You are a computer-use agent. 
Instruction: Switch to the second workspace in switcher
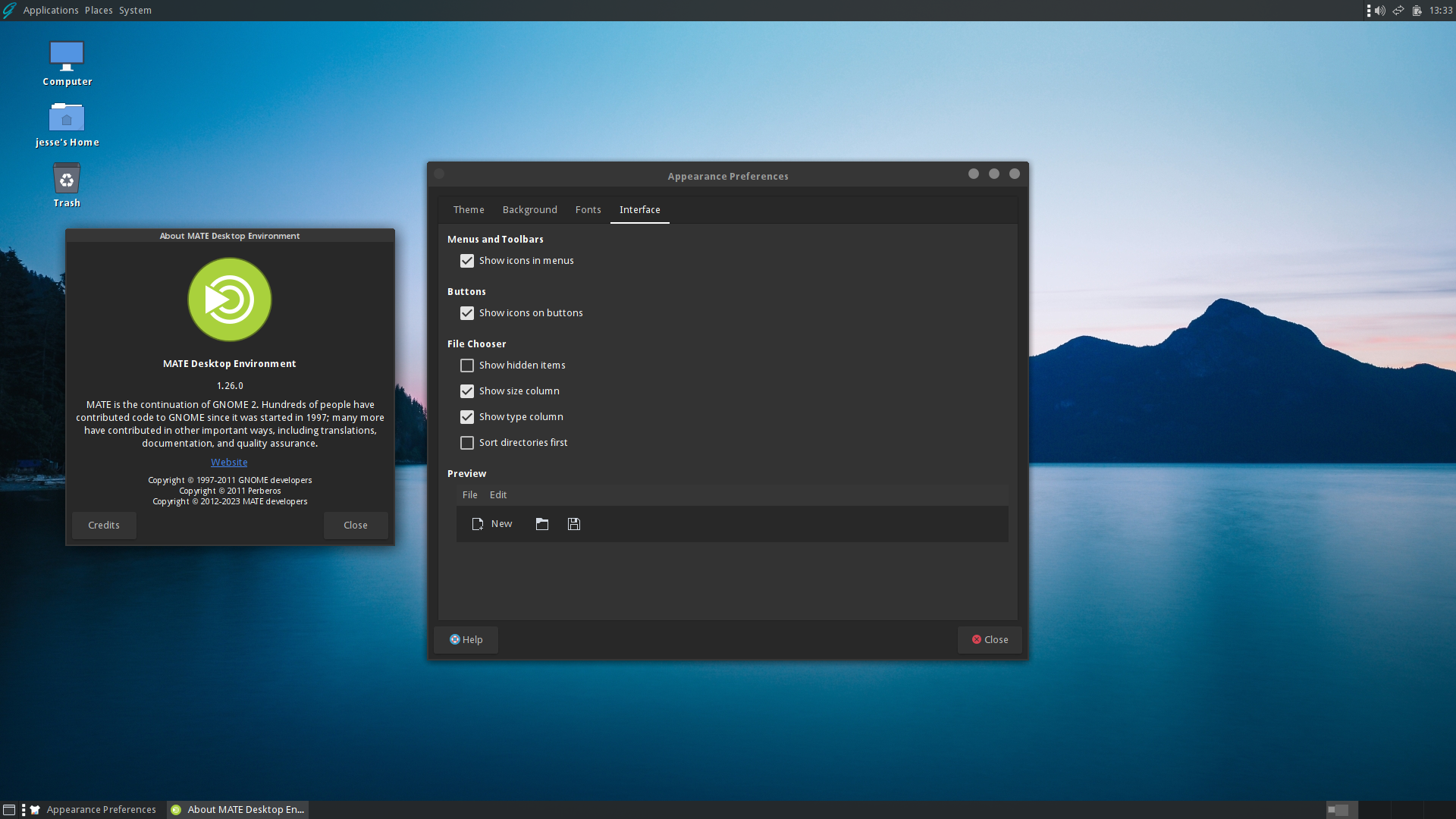pos(1375,810)
